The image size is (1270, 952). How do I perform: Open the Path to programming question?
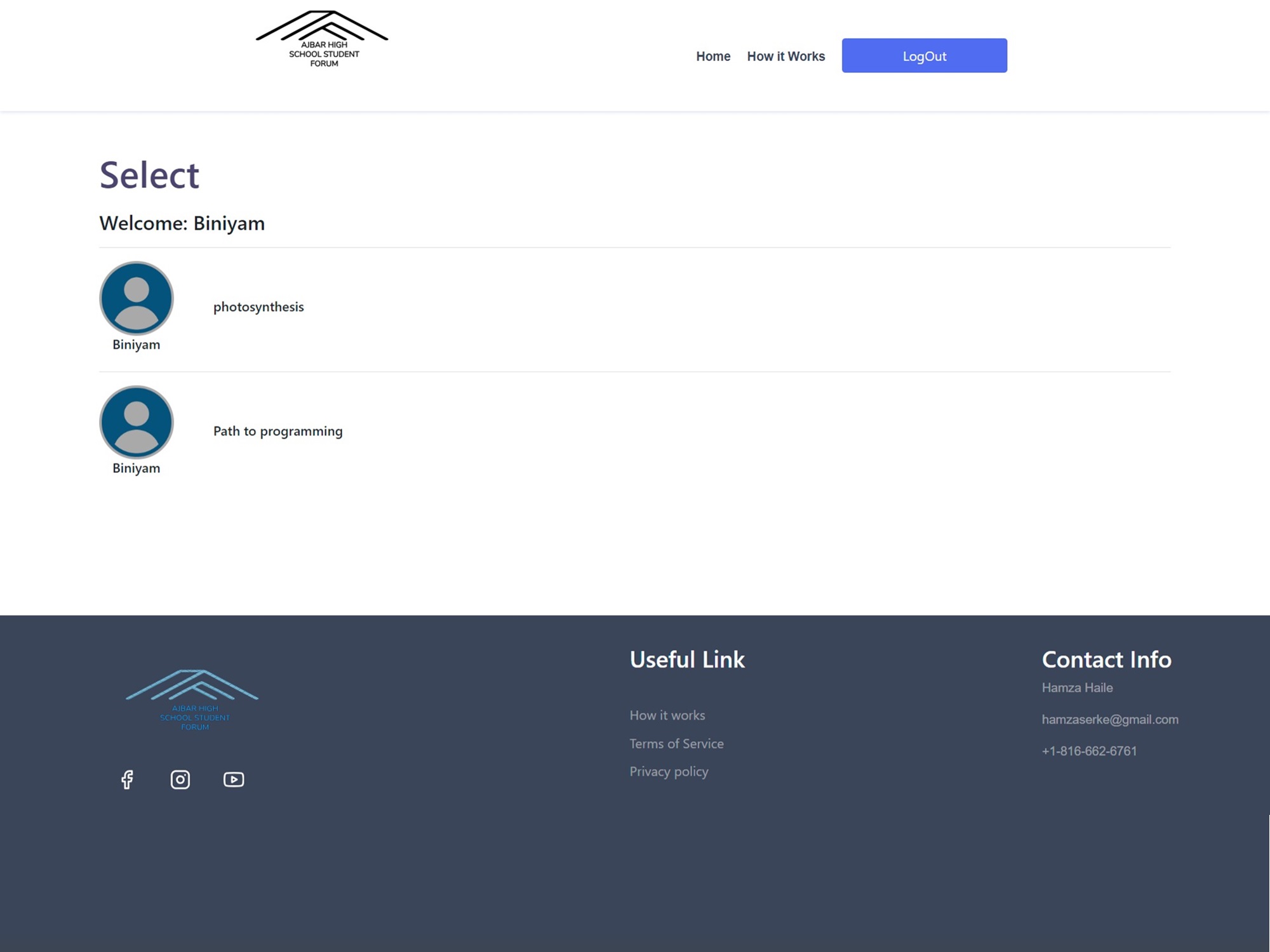[277, 432]
